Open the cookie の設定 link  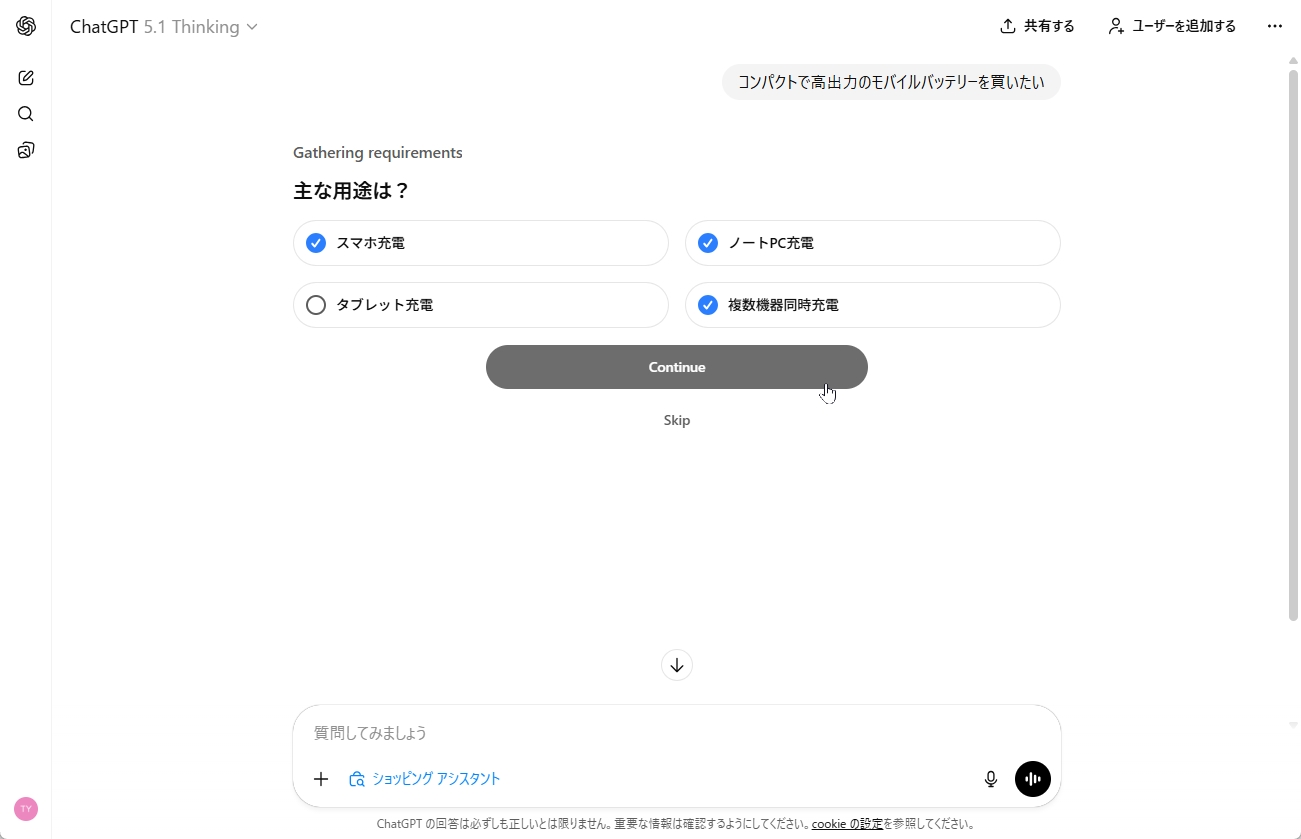(847, 823)
